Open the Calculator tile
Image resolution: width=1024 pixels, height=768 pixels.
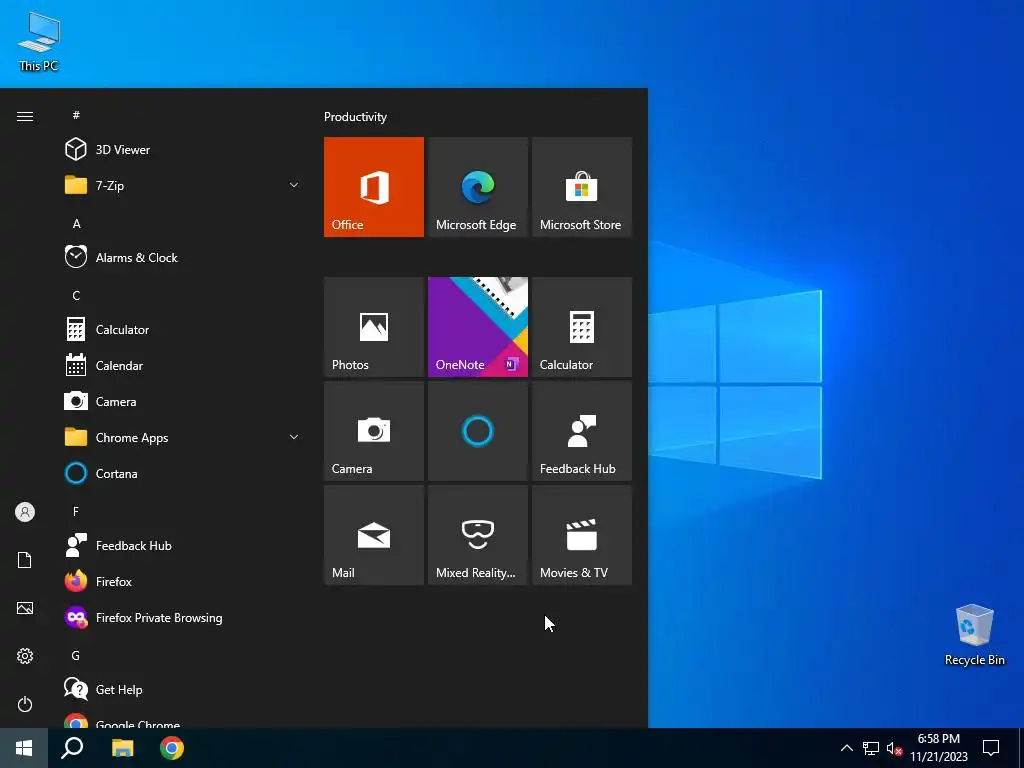(x=582, y=327)
